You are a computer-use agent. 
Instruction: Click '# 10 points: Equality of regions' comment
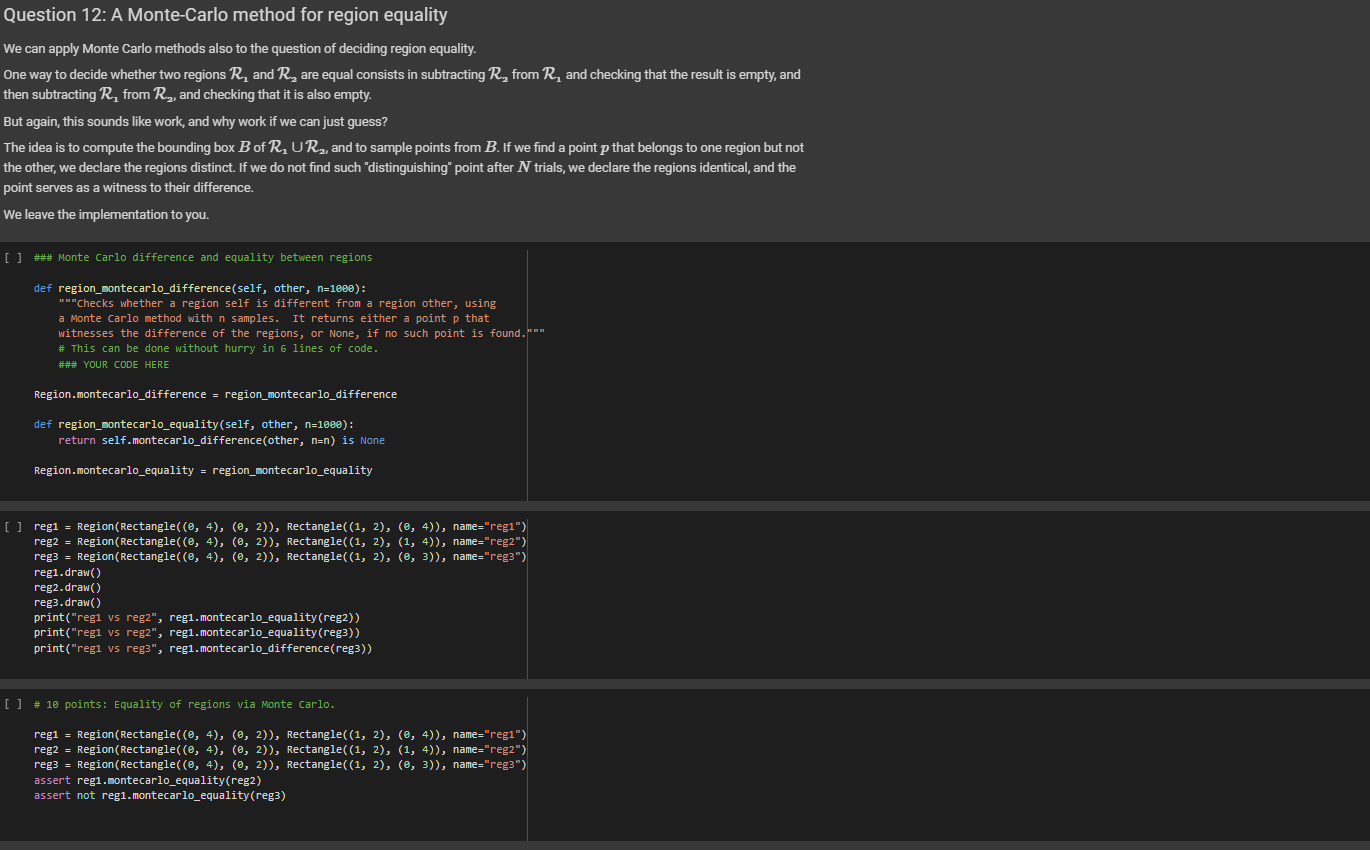(x=185, y=704)
